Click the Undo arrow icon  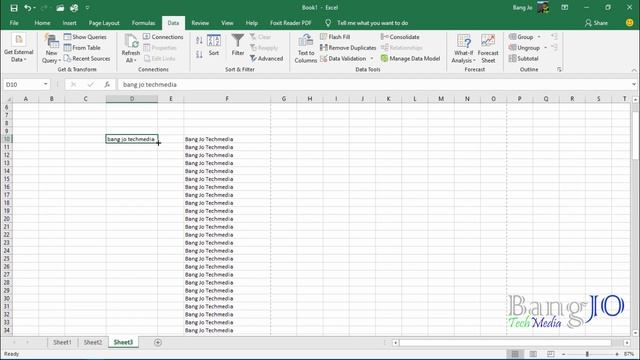point(28,8)
